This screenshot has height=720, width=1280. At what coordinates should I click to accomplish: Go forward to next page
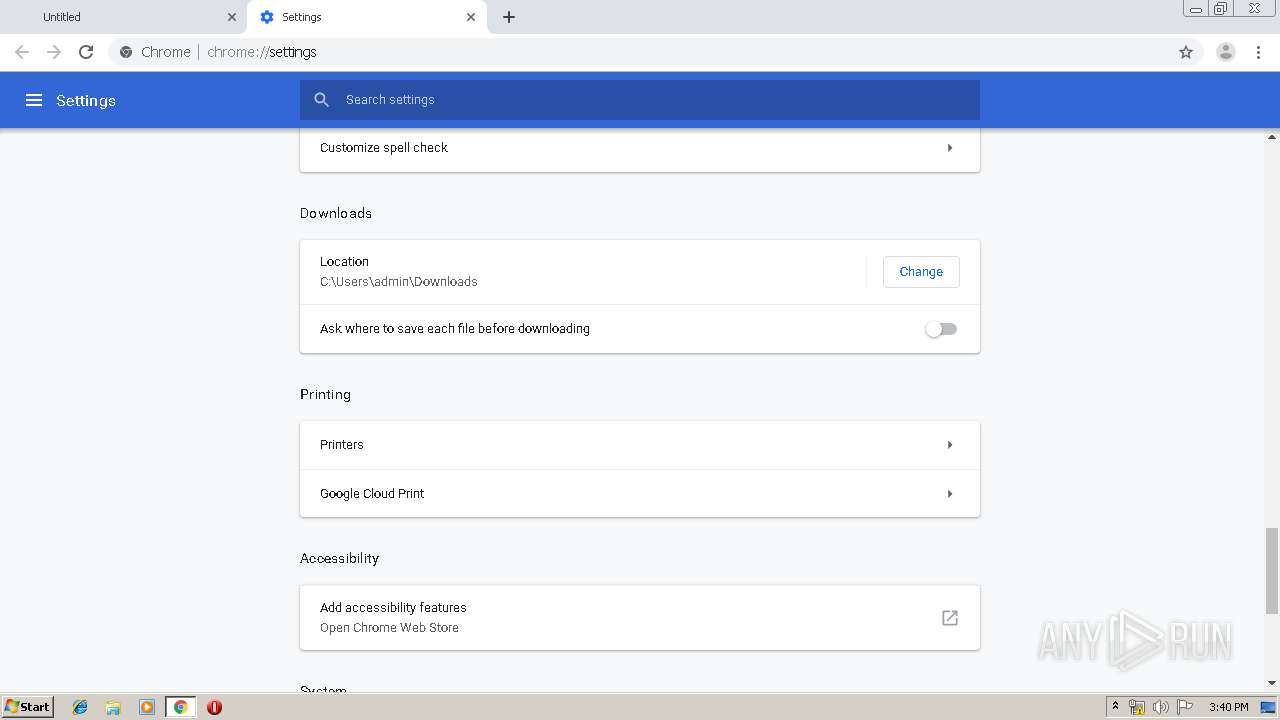(54, 52)
